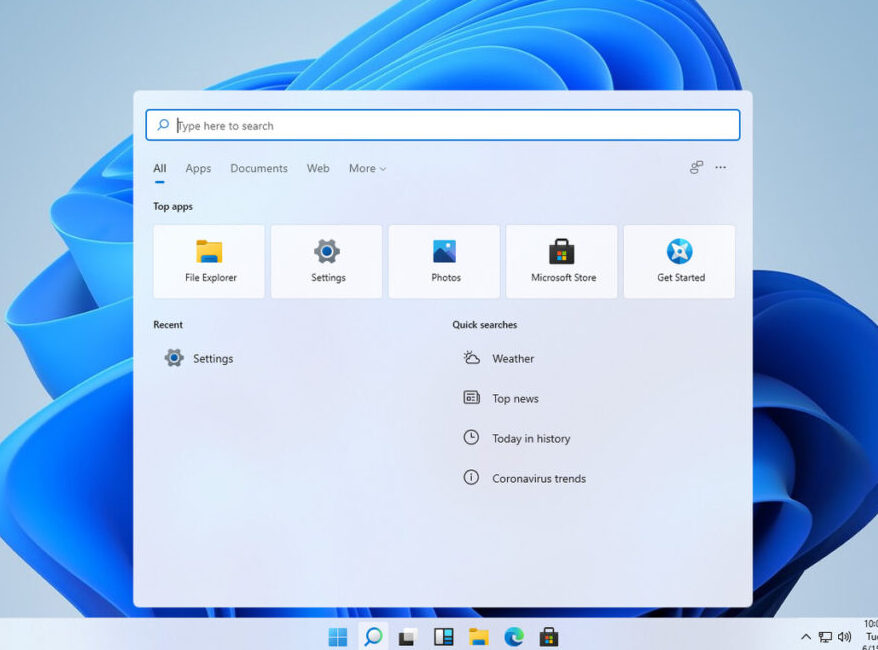
Task: Open Widgets from the taskbar
Action: pyautogui.click(x=443, y=637)
